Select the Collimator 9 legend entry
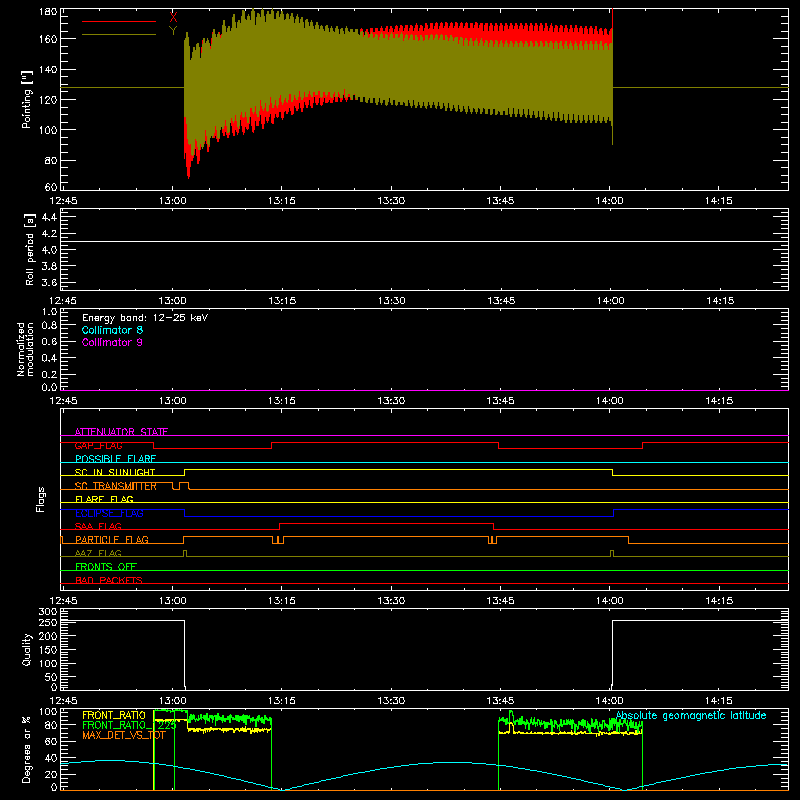Image resolution: width=800 pixels, height=800 pixels. [112, 342]
